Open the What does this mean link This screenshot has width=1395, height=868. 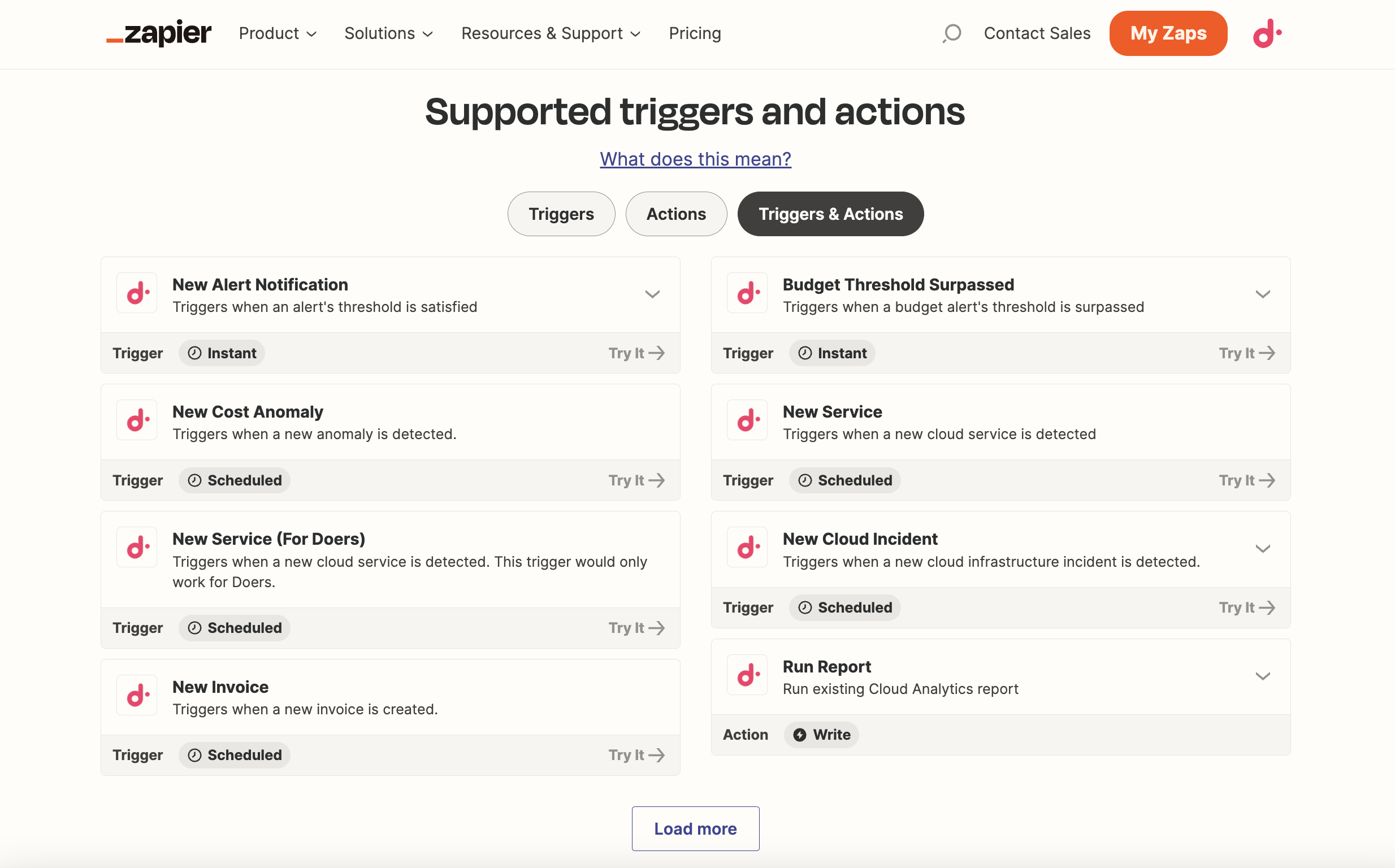695,159
